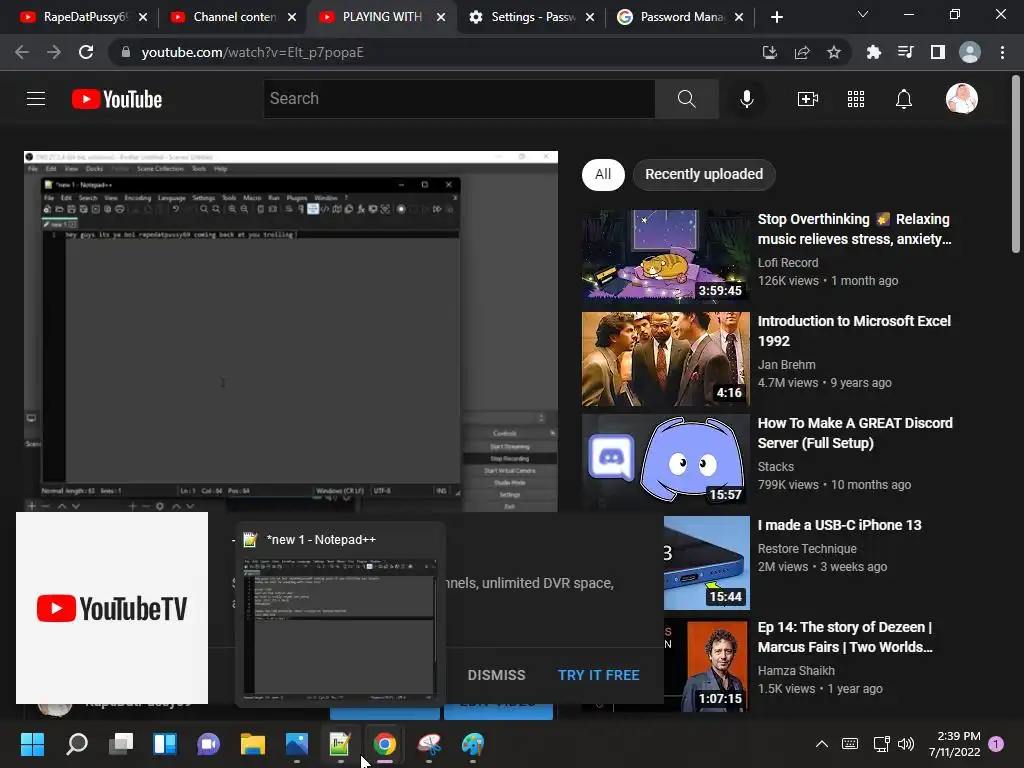Open the Chat app on taskbar
Screen dimensions: 1024x768
[208, 744]
